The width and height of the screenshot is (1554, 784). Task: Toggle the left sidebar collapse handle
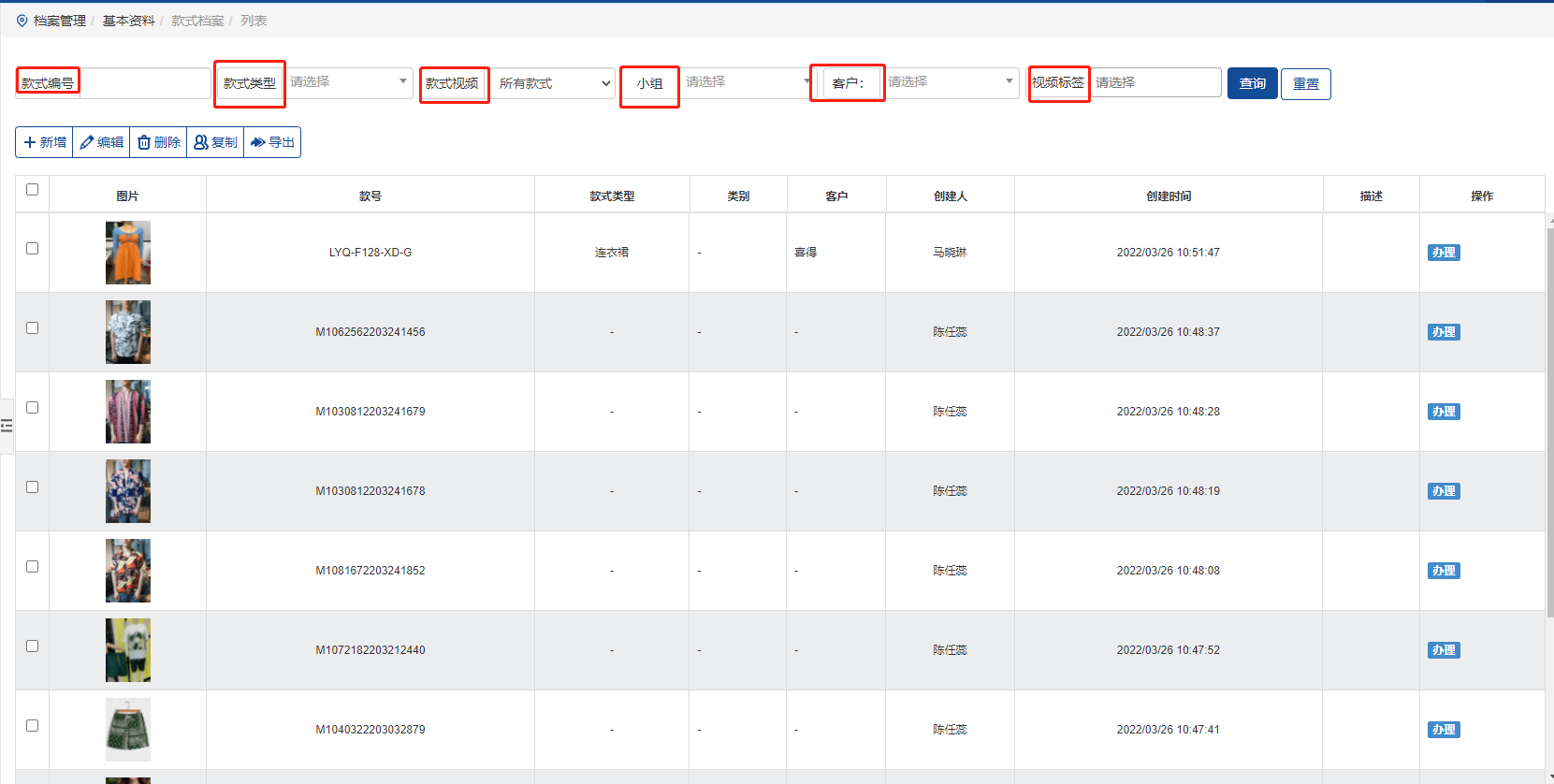pos(7,426)
